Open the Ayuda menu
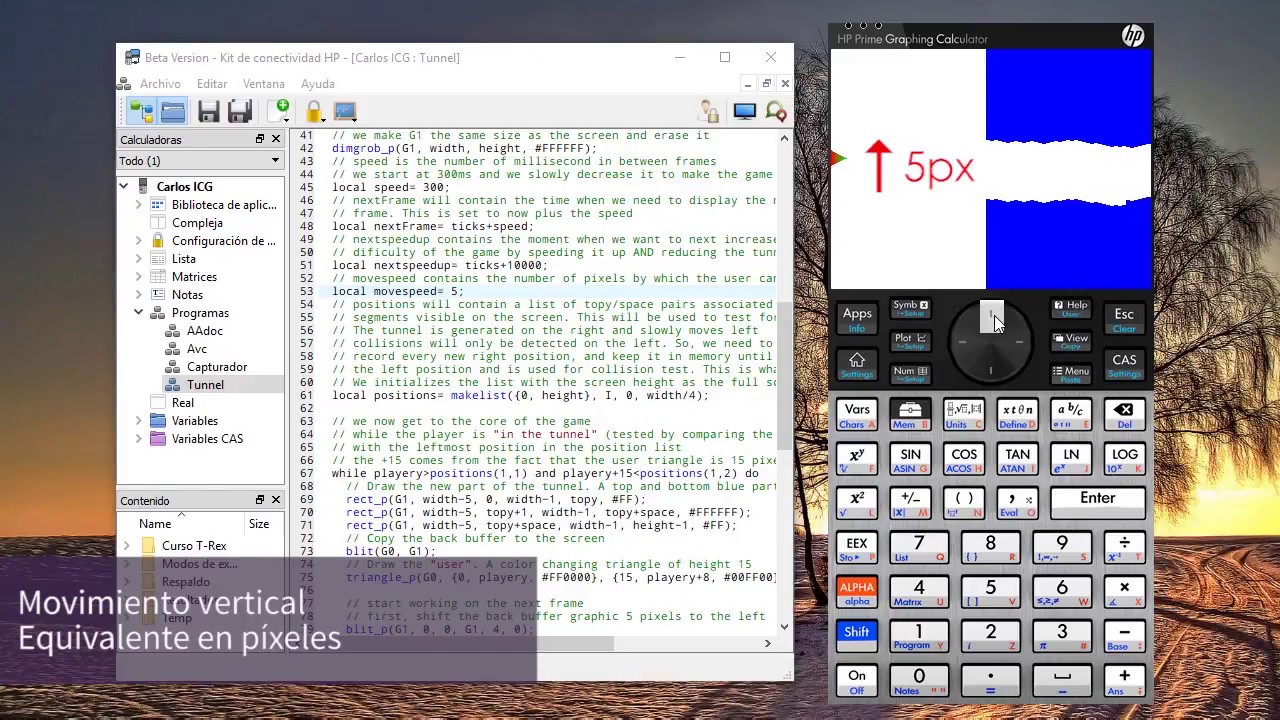1280x720 pixels. [318, 84]
